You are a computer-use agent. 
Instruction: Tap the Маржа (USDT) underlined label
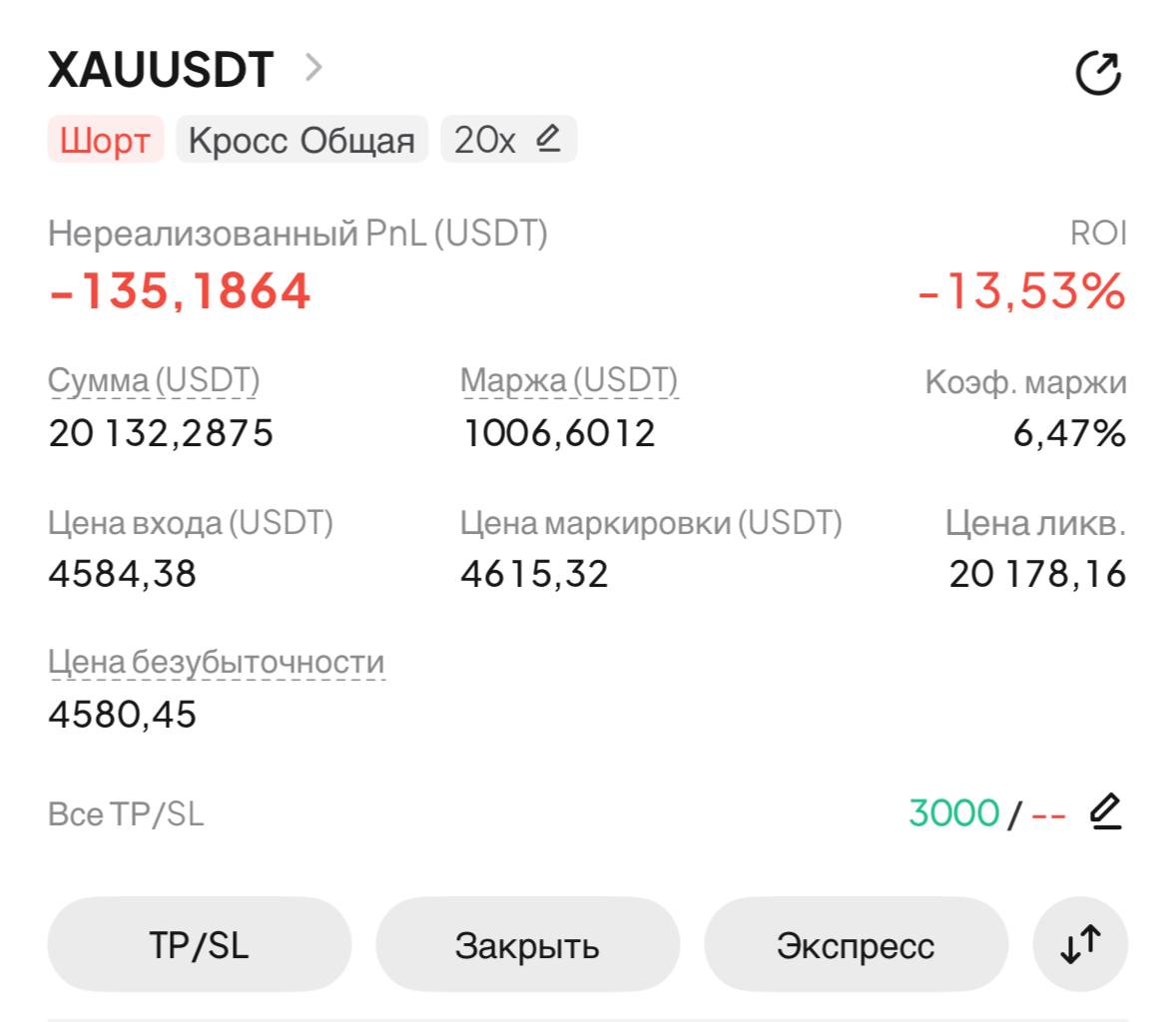(x=569, y=380)
